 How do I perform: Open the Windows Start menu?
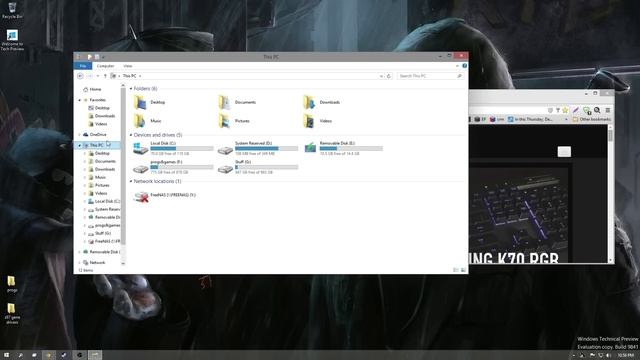click(x=6, y=355)
